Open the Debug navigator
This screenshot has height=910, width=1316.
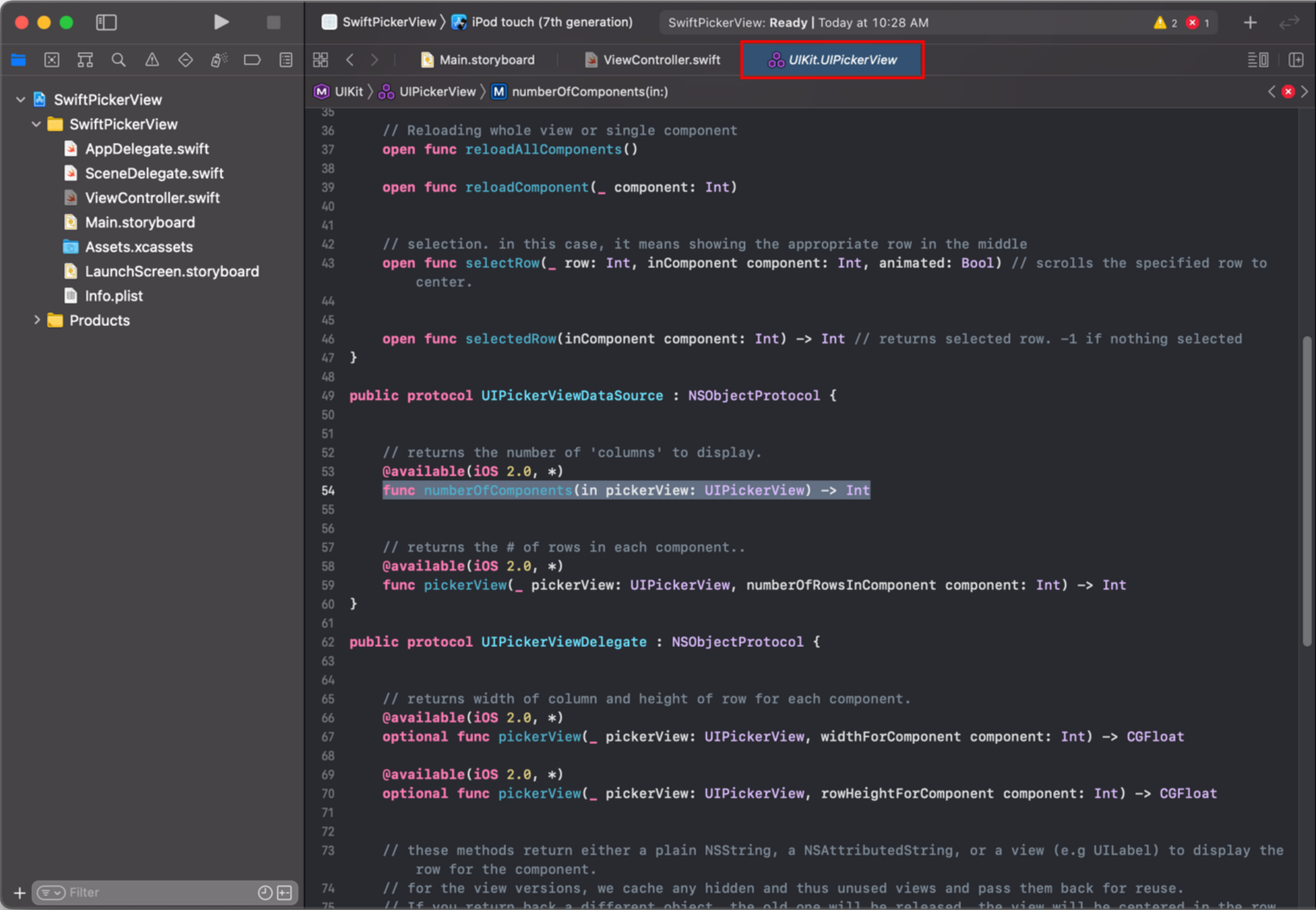(x=219, y=60)
